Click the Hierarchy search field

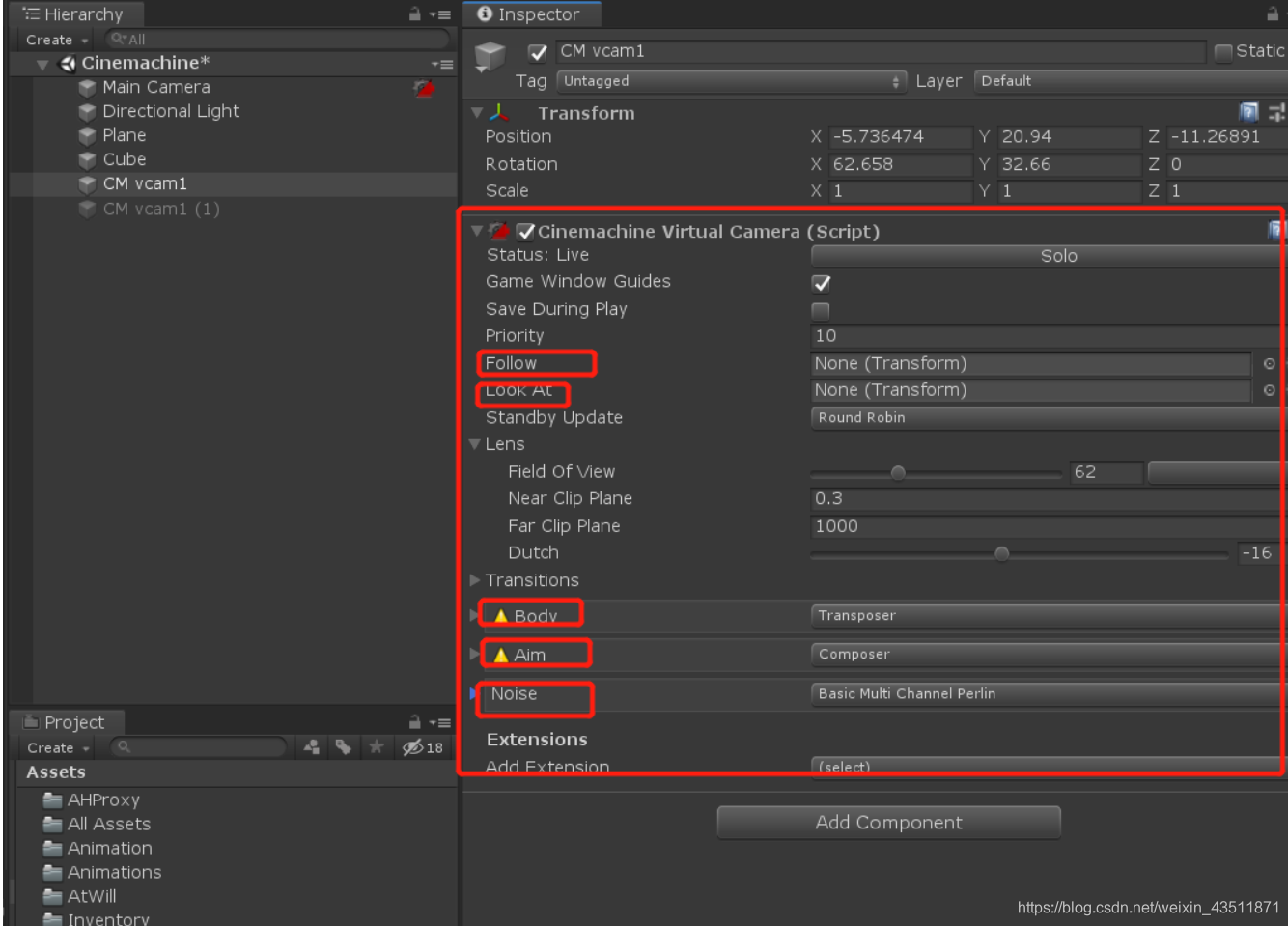(277, 40)
